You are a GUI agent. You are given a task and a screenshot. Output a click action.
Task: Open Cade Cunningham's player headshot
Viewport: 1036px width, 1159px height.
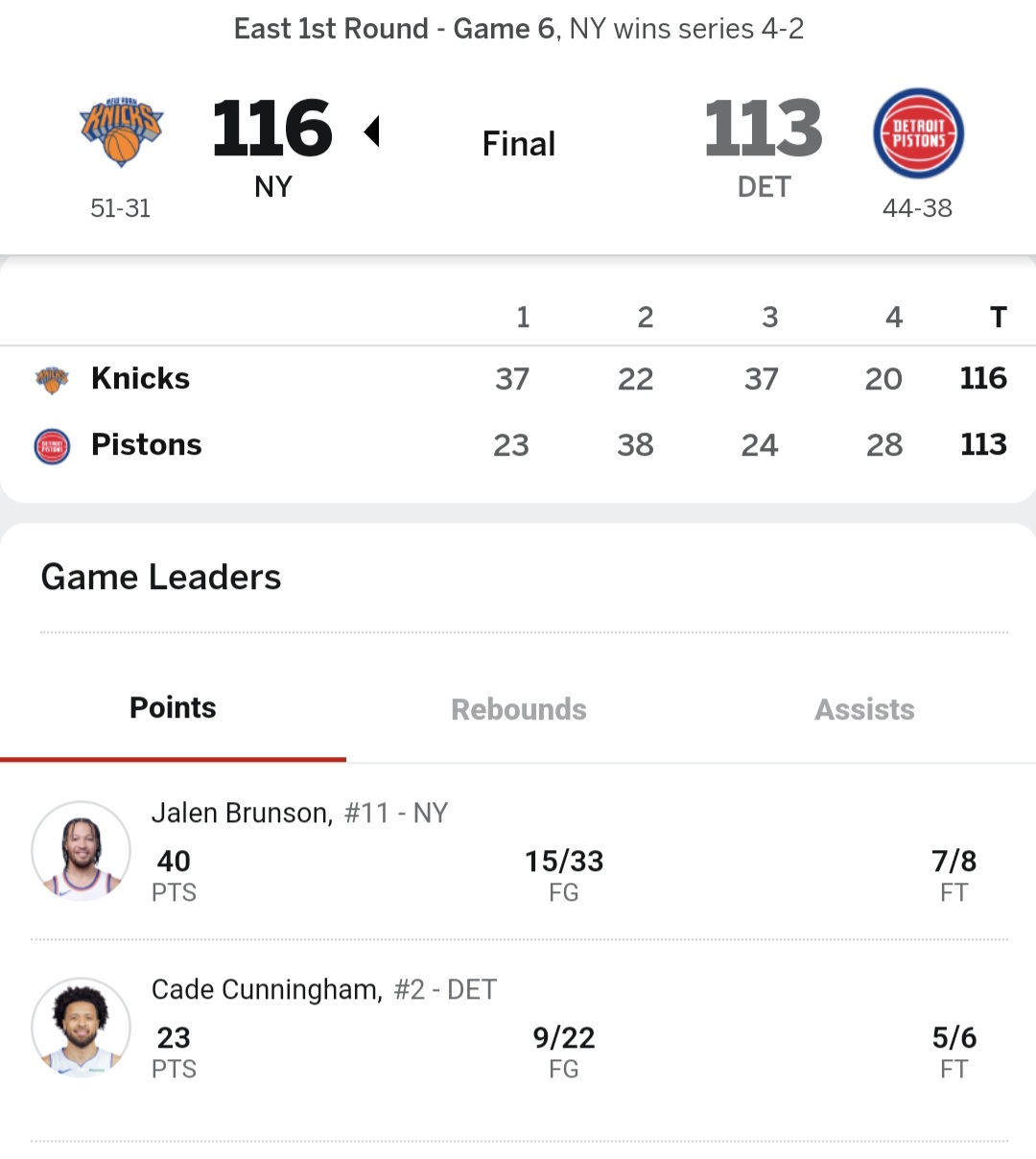point(81,1028)
